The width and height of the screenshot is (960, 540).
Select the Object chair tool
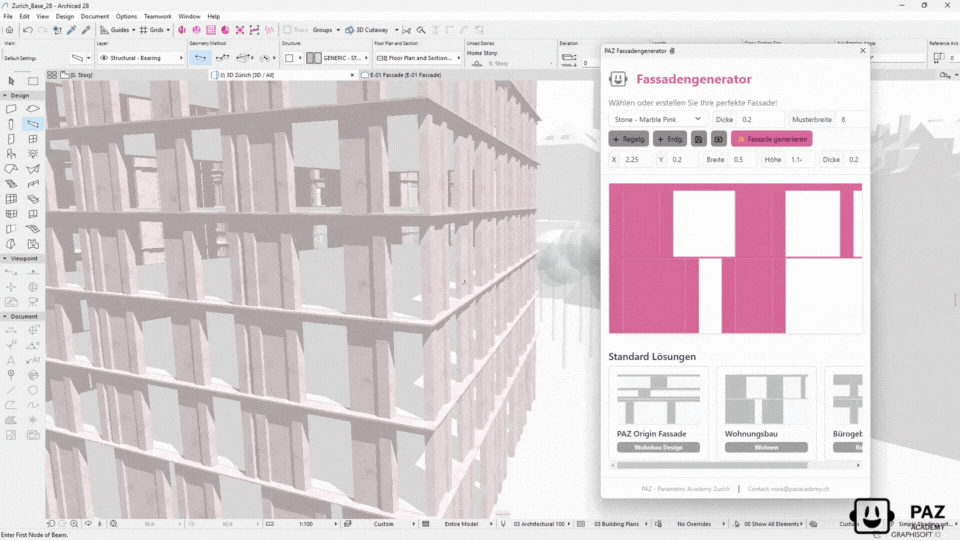11,154
